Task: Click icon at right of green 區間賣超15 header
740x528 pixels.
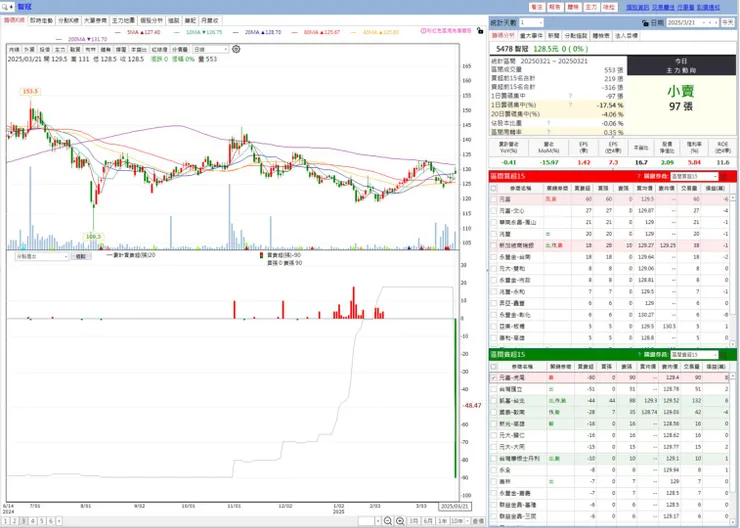Action: tap(723, 354)
